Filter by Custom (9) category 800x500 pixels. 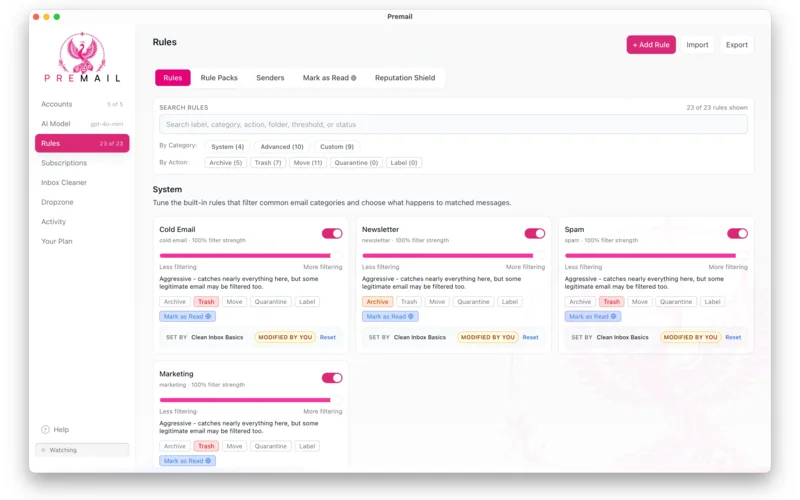click(x=337, y=146)
